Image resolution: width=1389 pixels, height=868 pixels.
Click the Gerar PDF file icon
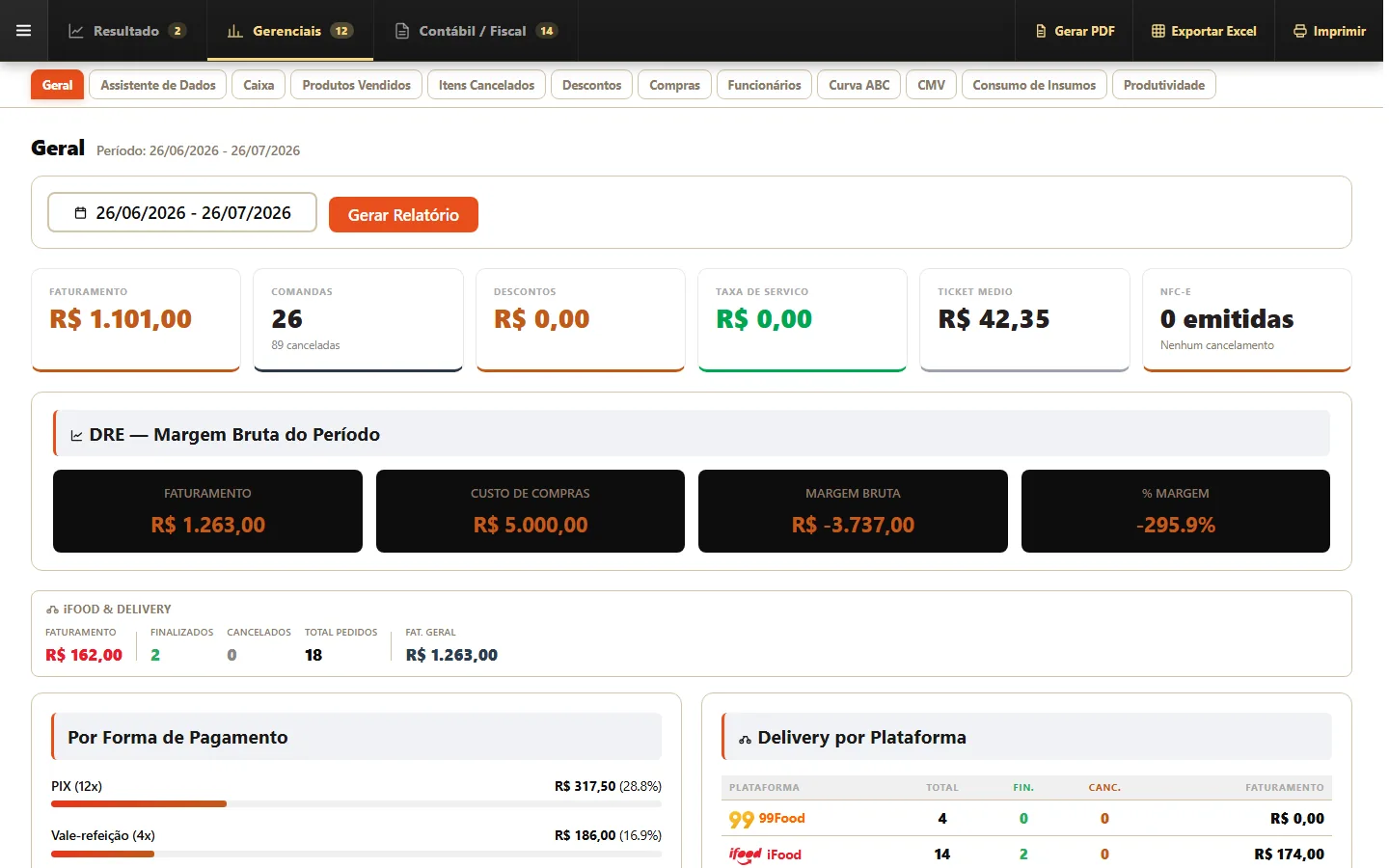click(x=1041, y=31)
